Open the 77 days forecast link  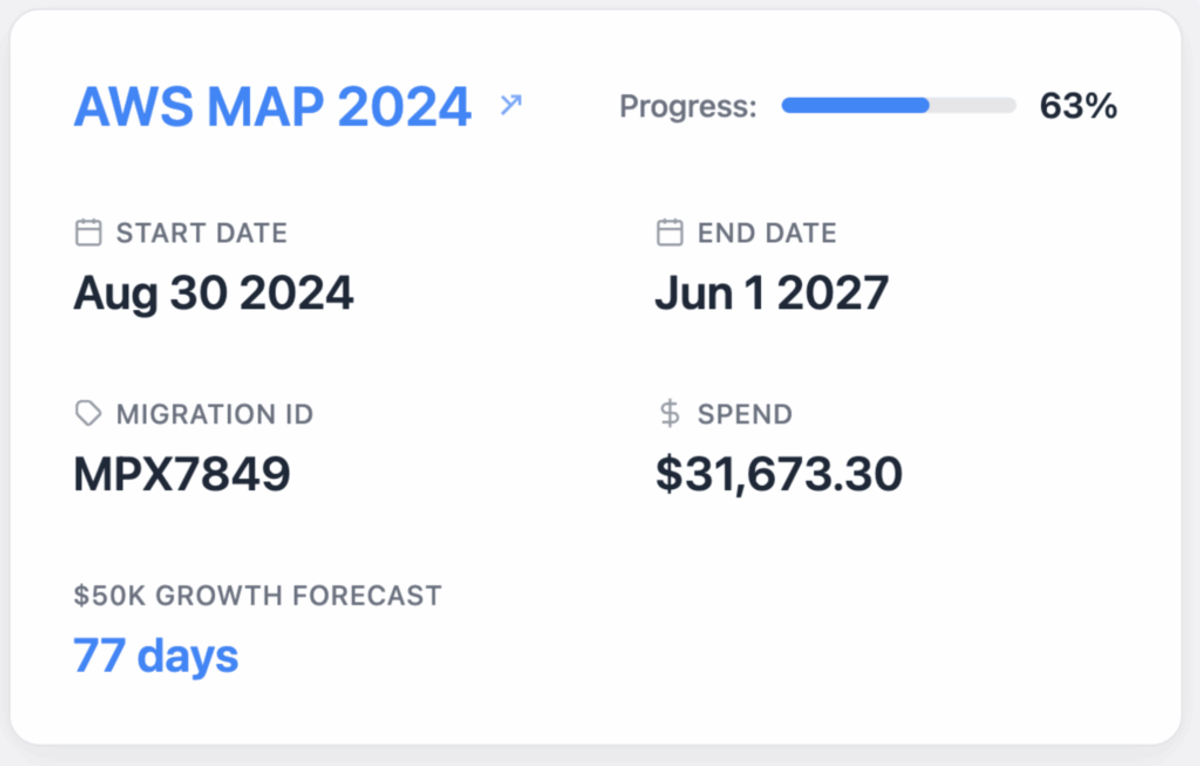[156, 656]
